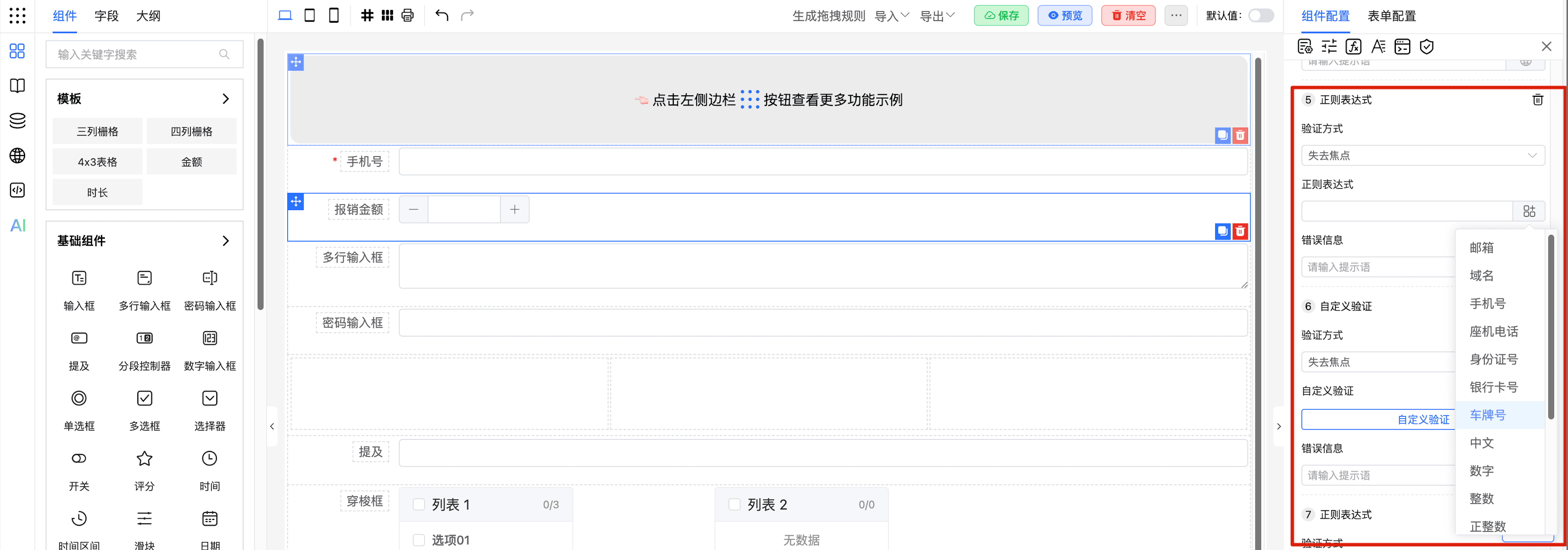Expand the 导入 dropdown menu

click(892, 16)
